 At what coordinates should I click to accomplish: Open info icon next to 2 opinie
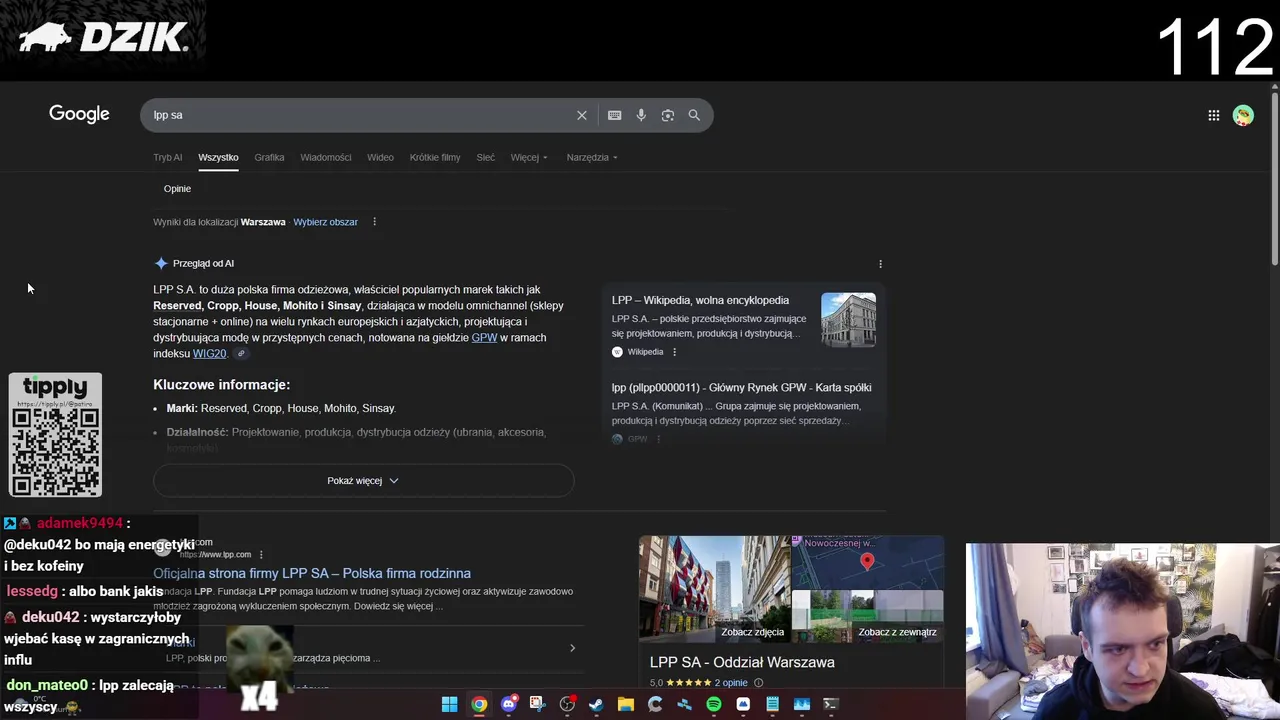click(x=758, y=683)
